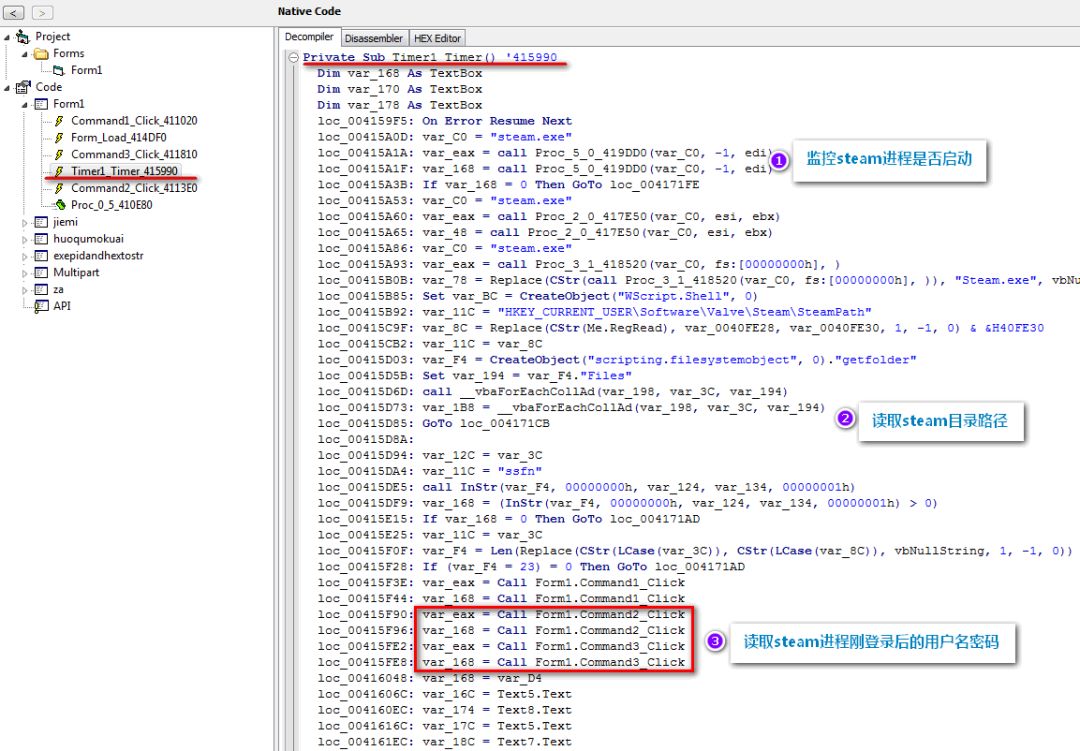Click the huoqumokuai module icon
The image size is (1080, 751).
click(41, 238)
